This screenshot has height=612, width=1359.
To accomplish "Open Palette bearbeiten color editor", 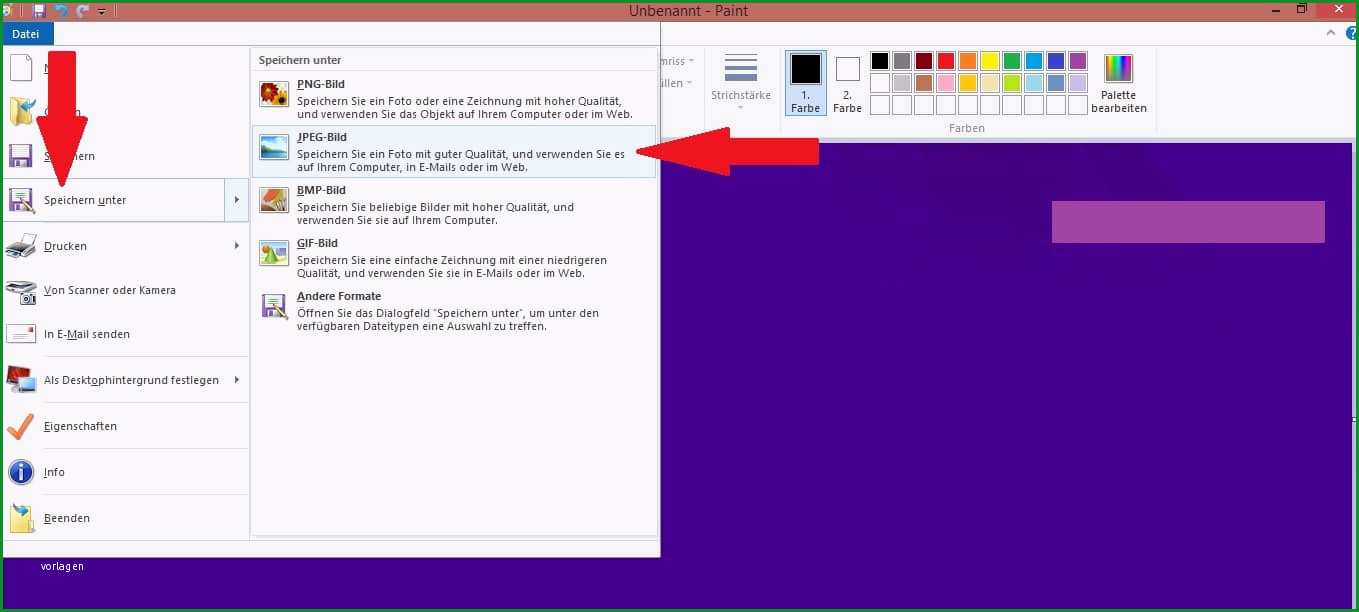I will (x=1119, y=84).
